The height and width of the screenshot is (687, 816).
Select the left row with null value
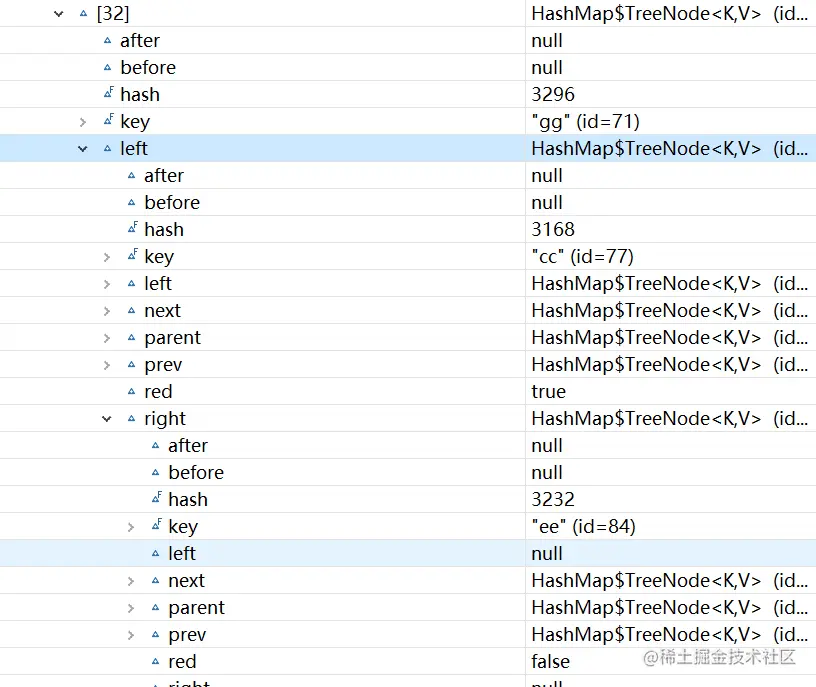tap(408, 553)
